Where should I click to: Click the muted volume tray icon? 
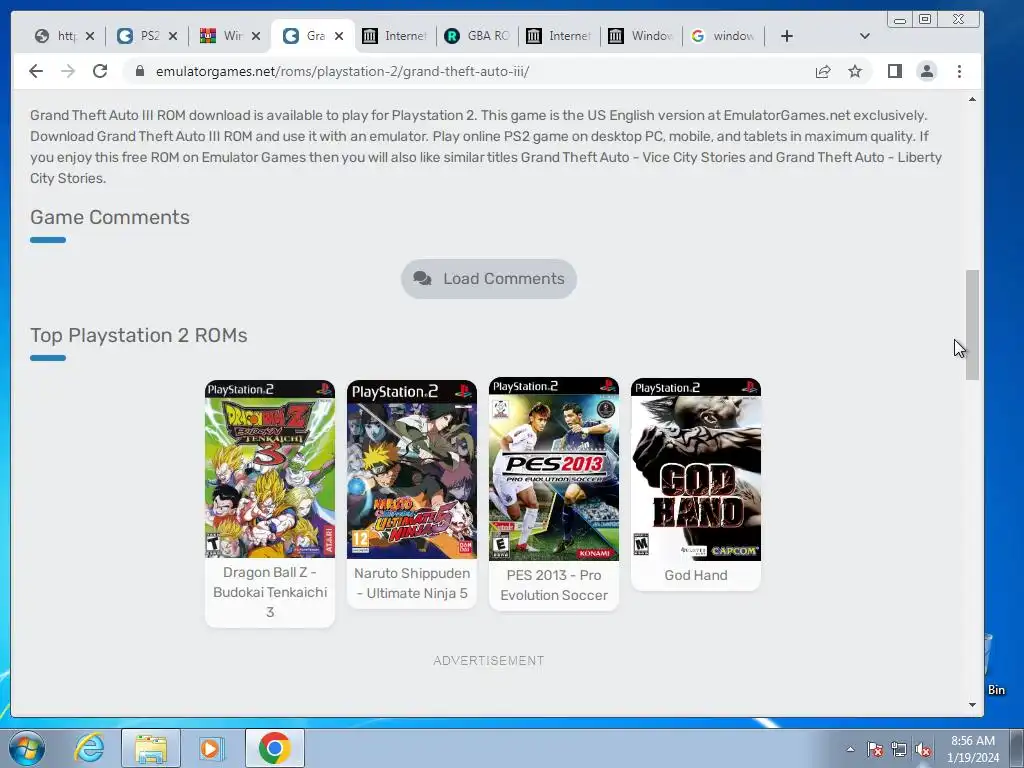923,750
